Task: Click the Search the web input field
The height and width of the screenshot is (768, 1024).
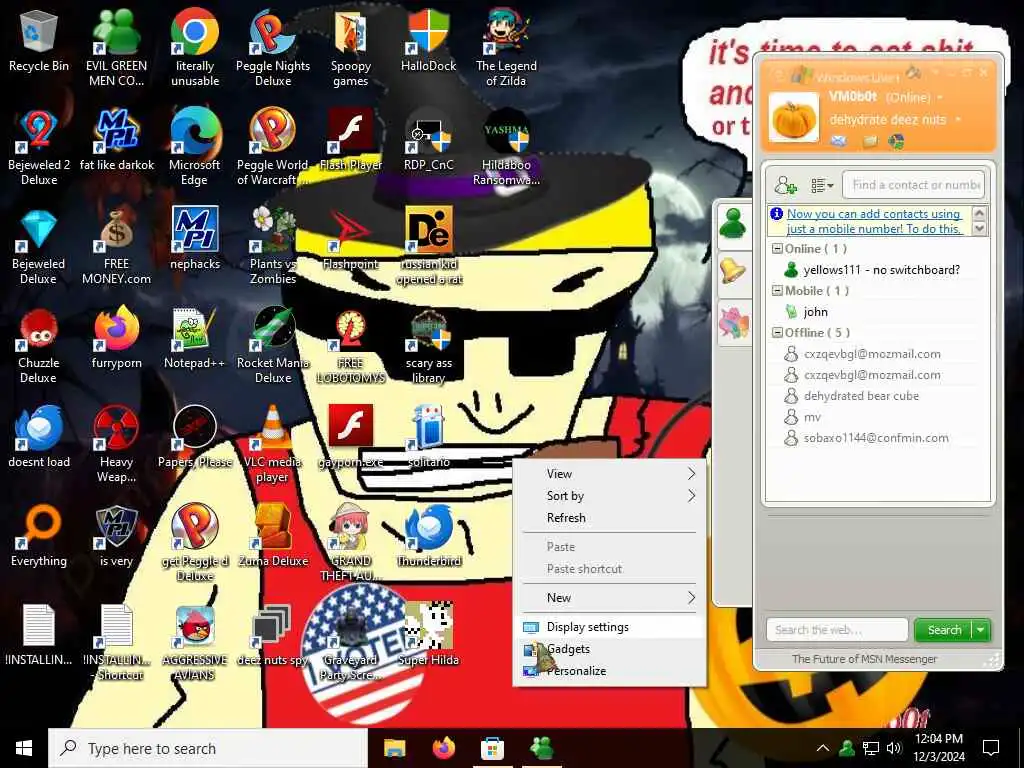Action: tap(837, 630)
